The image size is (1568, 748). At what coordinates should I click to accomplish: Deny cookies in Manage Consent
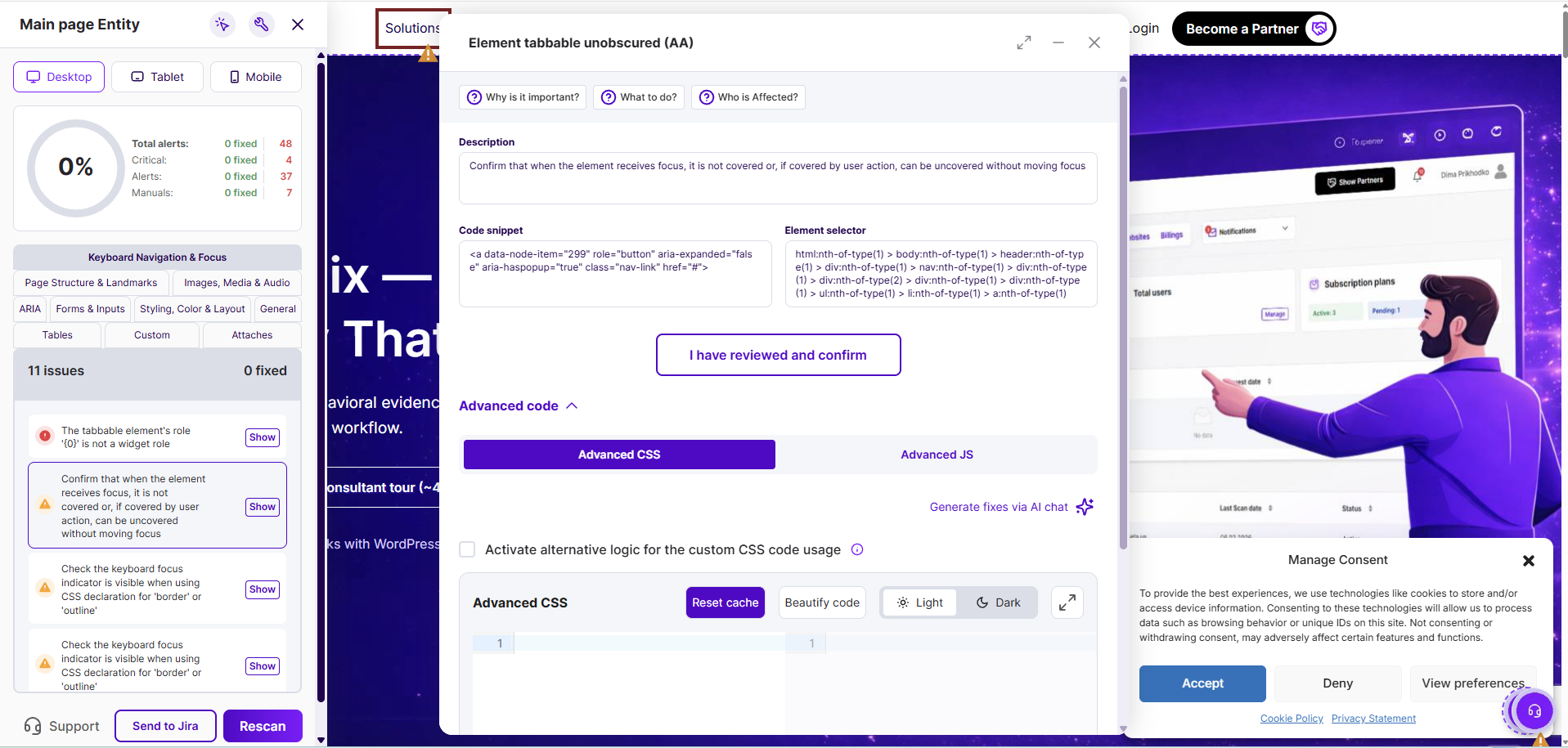click(1337, 683)
